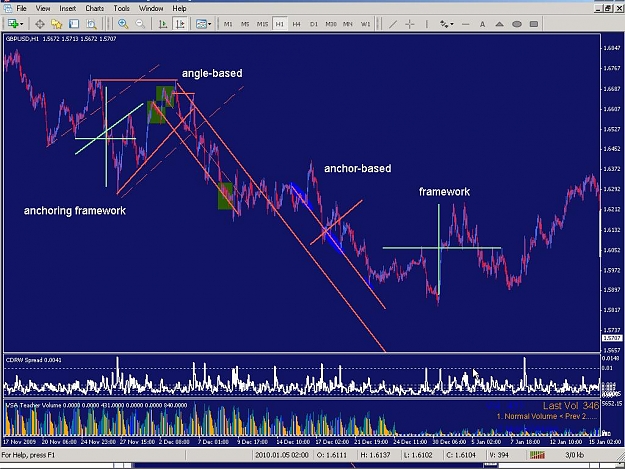Click the highlighted current price tag on price axis
This screenshot has height=469, width=625.
coord(611,338)
